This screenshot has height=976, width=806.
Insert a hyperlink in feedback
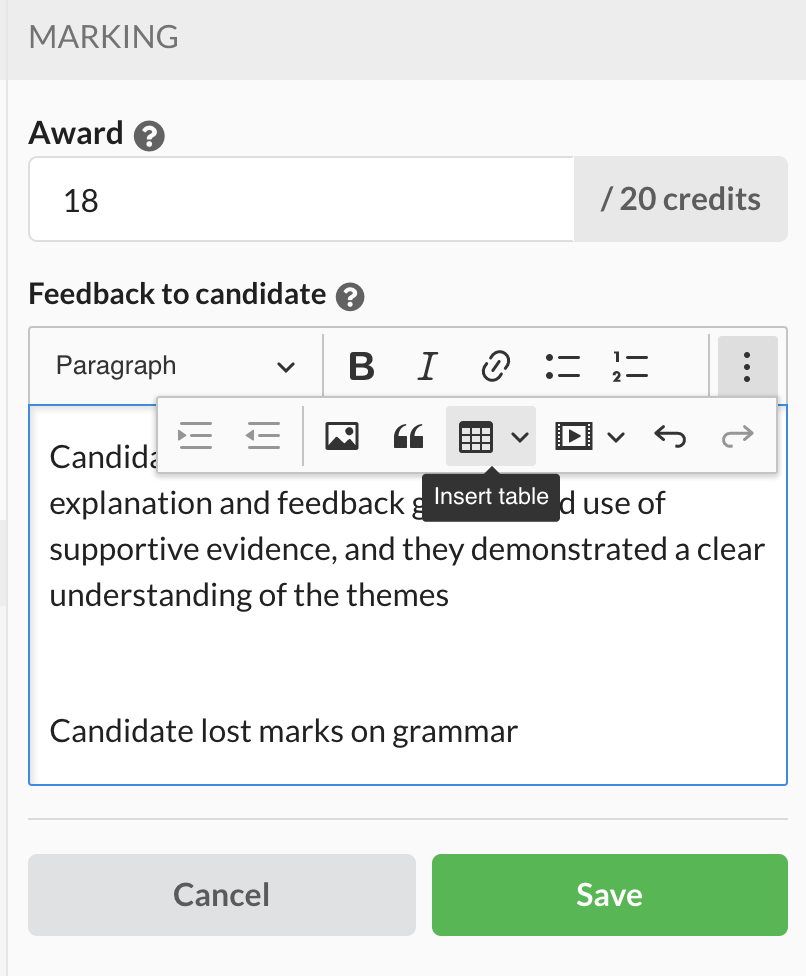[495, 366]
